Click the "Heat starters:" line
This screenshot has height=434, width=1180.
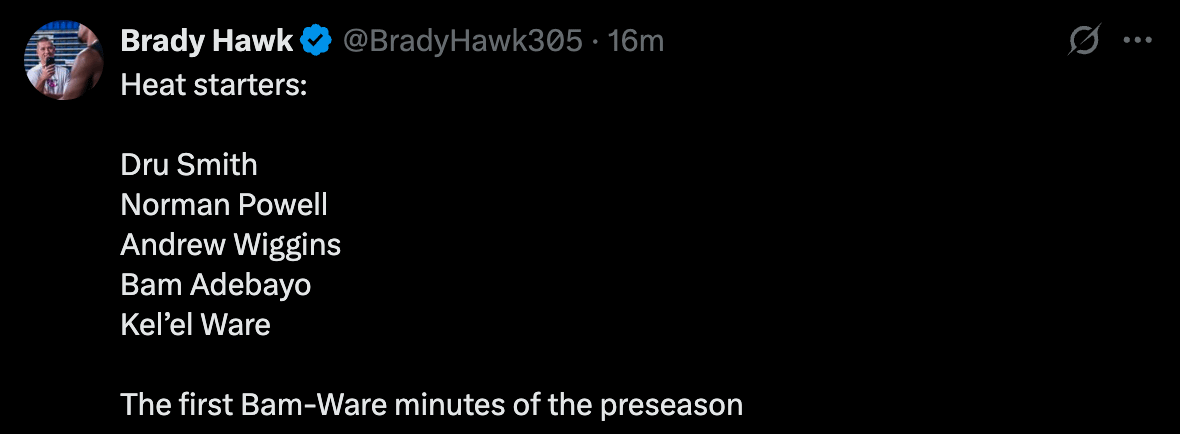(x=213, y=83)
